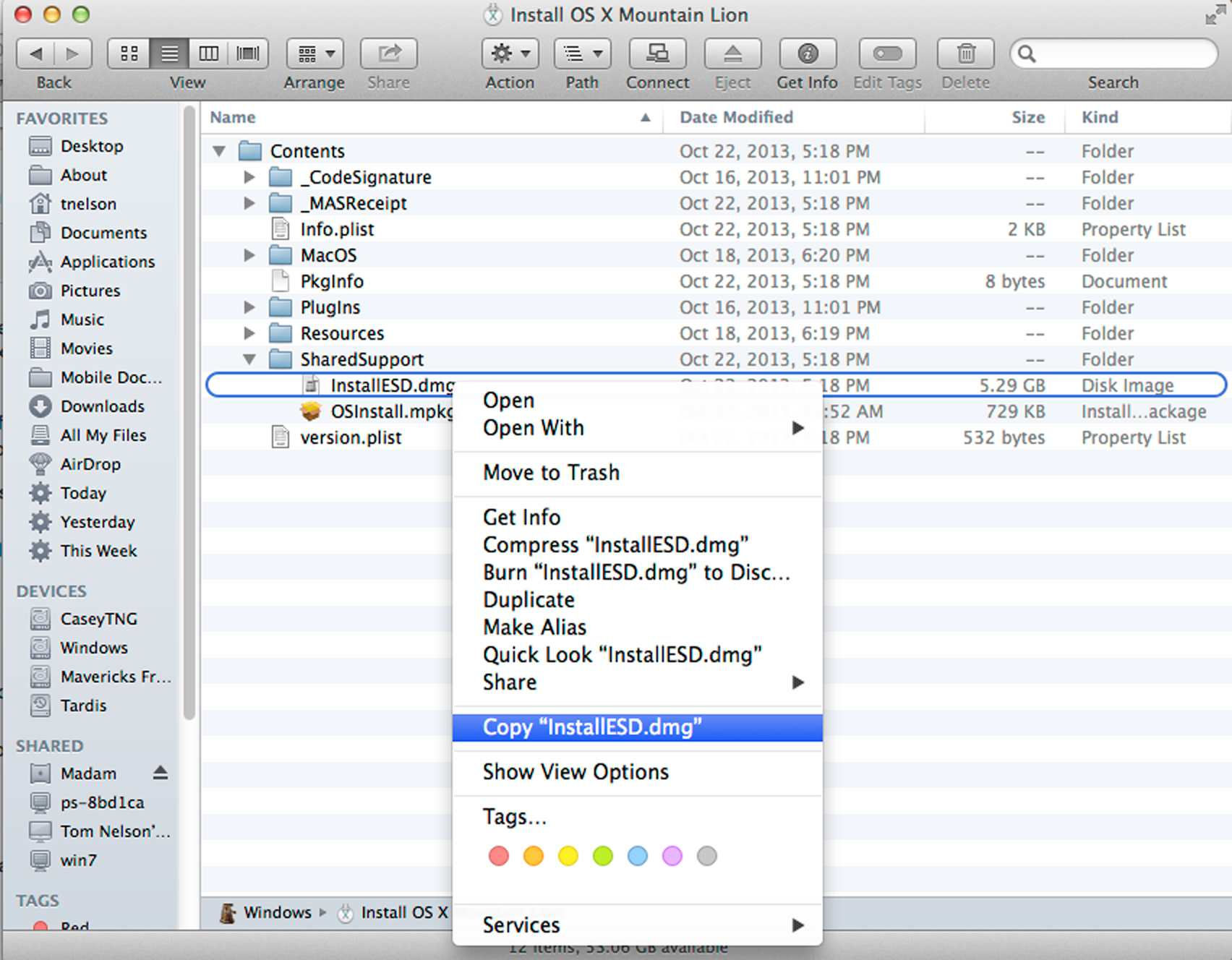Switch to list view
Viewport: 1232px width, 960px height.
click(x=169, y=53)
